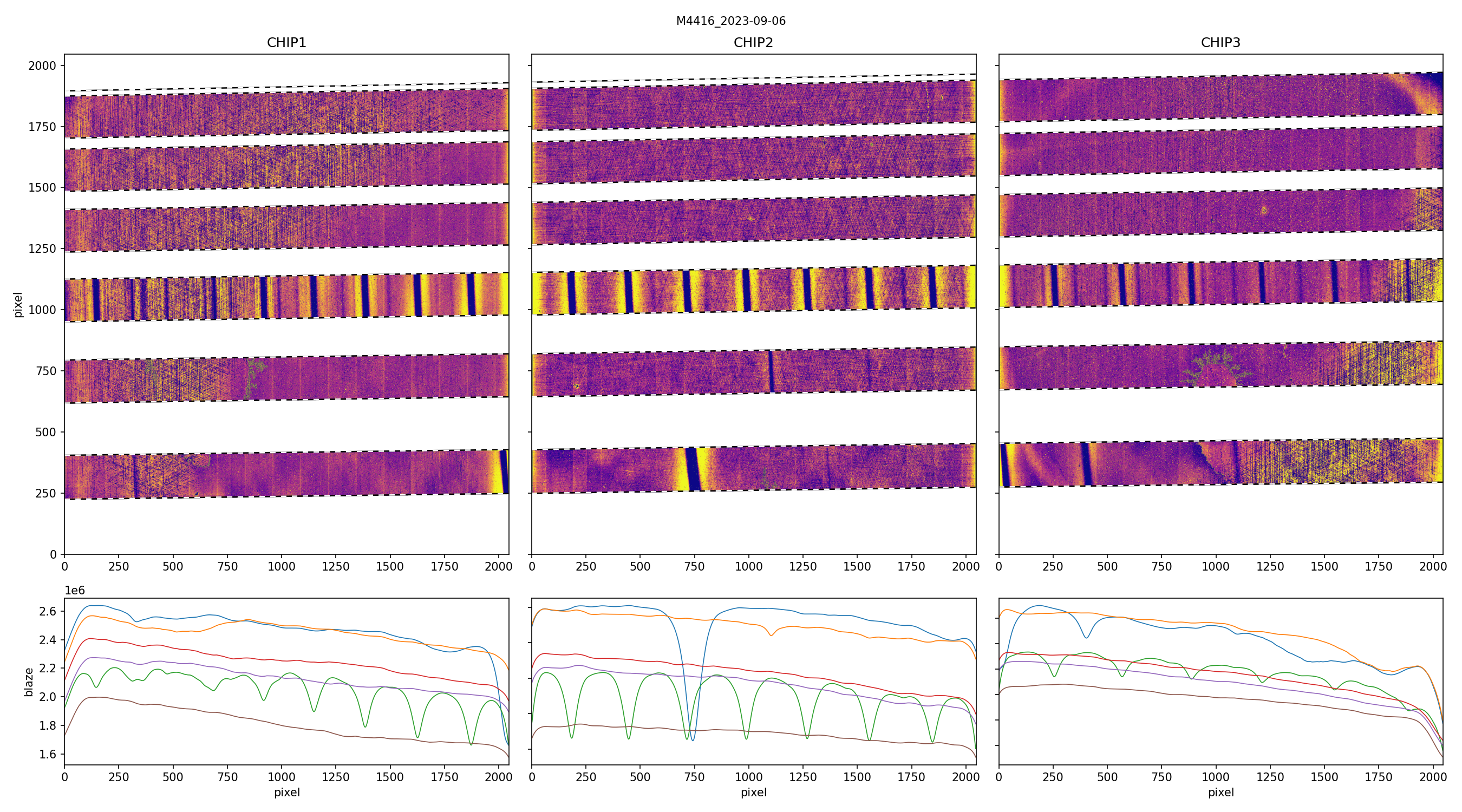This screenshot has height=812, width=1462.
Task: Click the topmost spectral order band in CHIP1
Action: pyautogui.click(x=286, y=114)
